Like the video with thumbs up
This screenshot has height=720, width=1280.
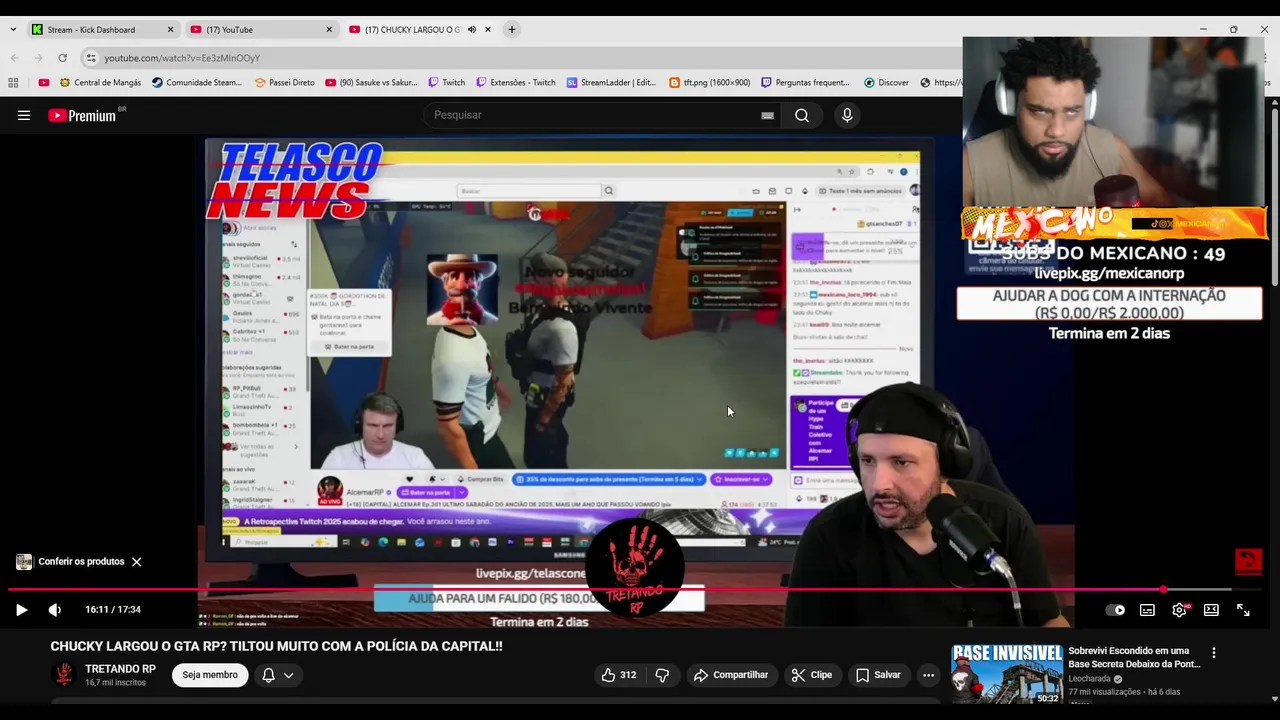point(618,675)
